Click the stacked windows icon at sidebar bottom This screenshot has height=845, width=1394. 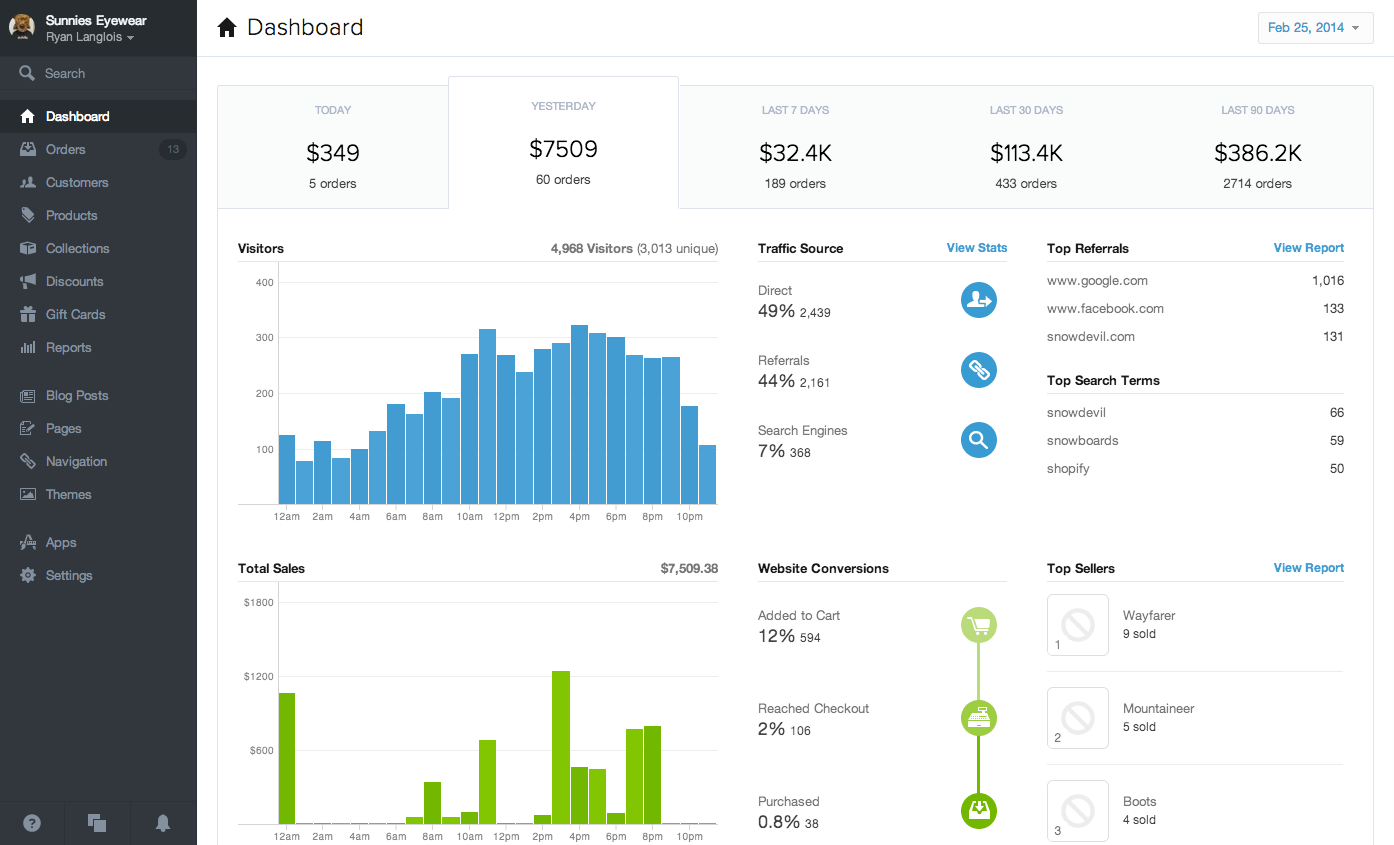(97, 823)
